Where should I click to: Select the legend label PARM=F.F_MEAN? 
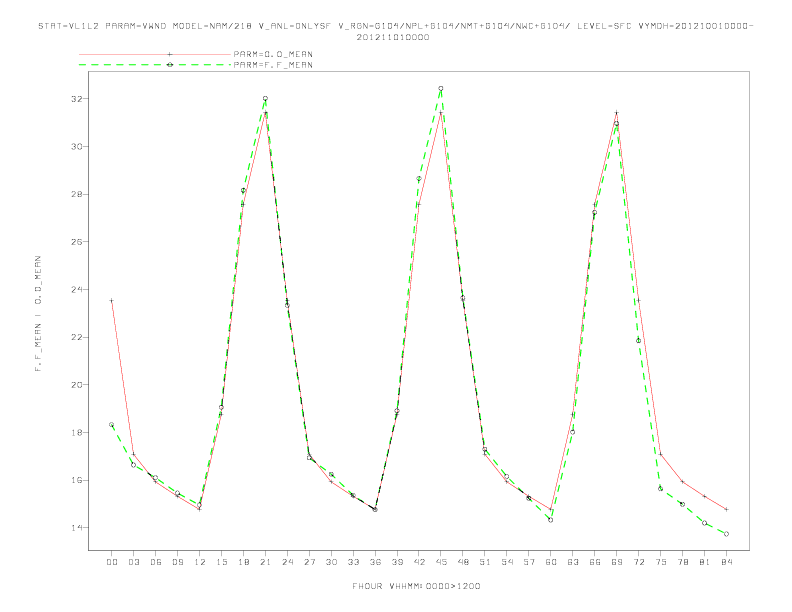pyautogui.click(x=273, y=65)
